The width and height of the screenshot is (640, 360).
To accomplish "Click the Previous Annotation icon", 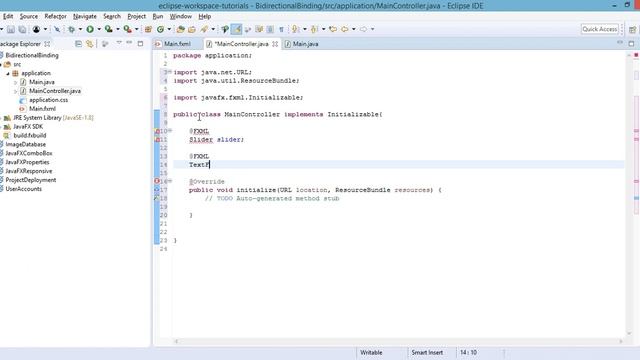I will [314, 29].
